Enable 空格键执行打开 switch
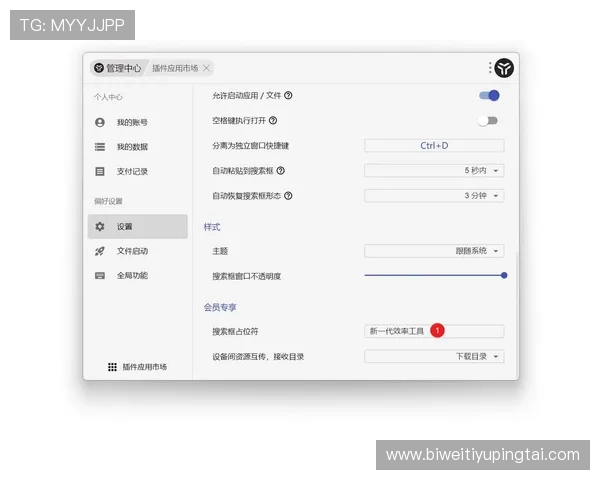The width and height of the screenshot is (600, 480). [488, 121]
